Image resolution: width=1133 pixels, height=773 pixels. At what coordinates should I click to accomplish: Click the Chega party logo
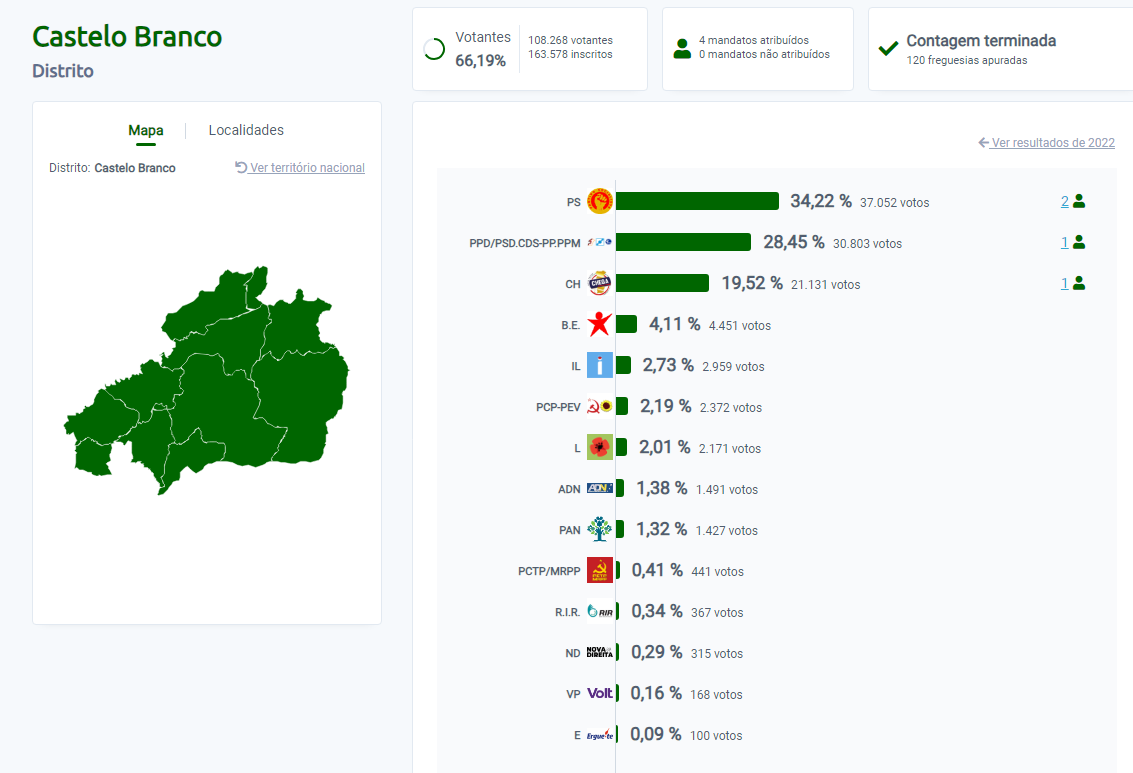coord(599,284)
